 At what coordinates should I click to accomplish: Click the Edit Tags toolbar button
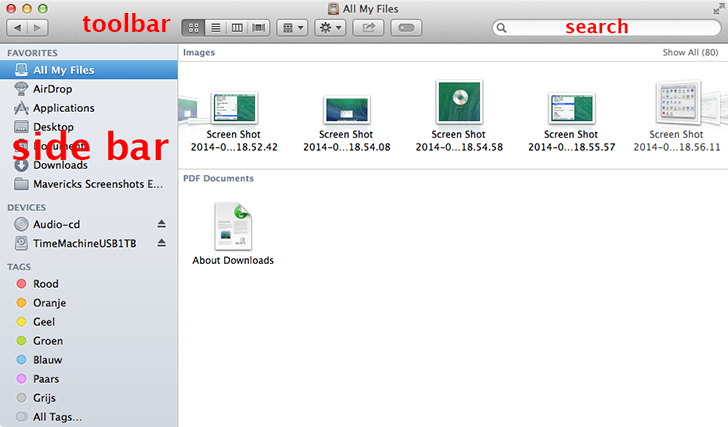[406, 28]
